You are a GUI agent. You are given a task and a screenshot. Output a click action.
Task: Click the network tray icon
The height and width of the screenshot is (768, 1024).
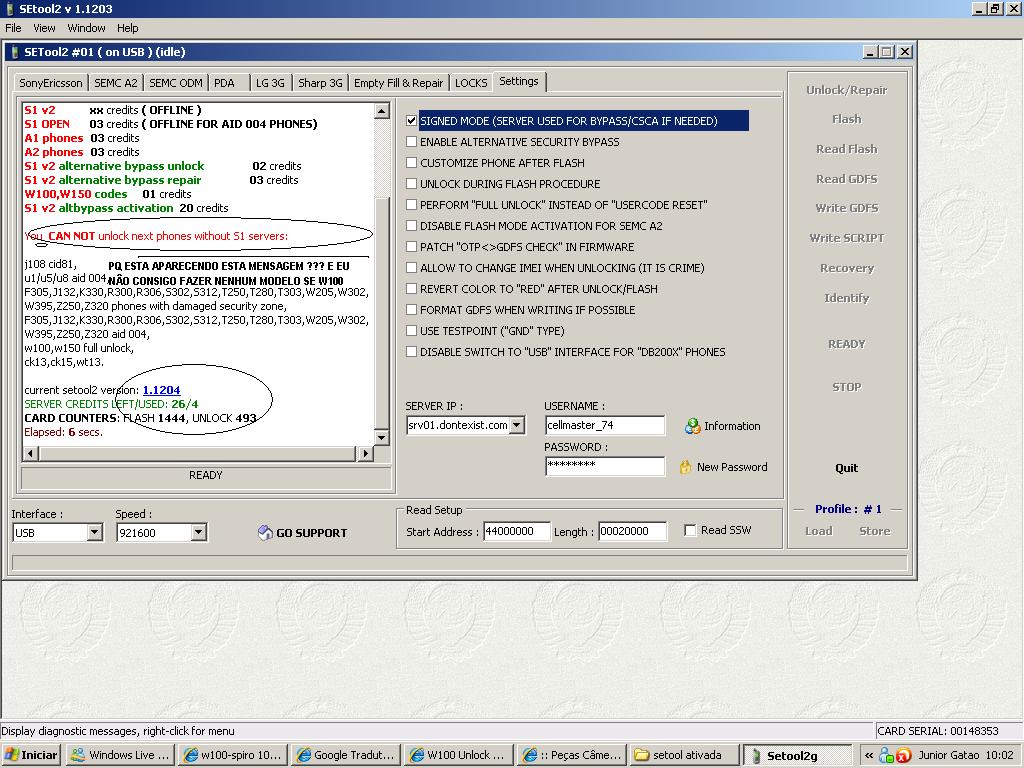coord(886,756)
